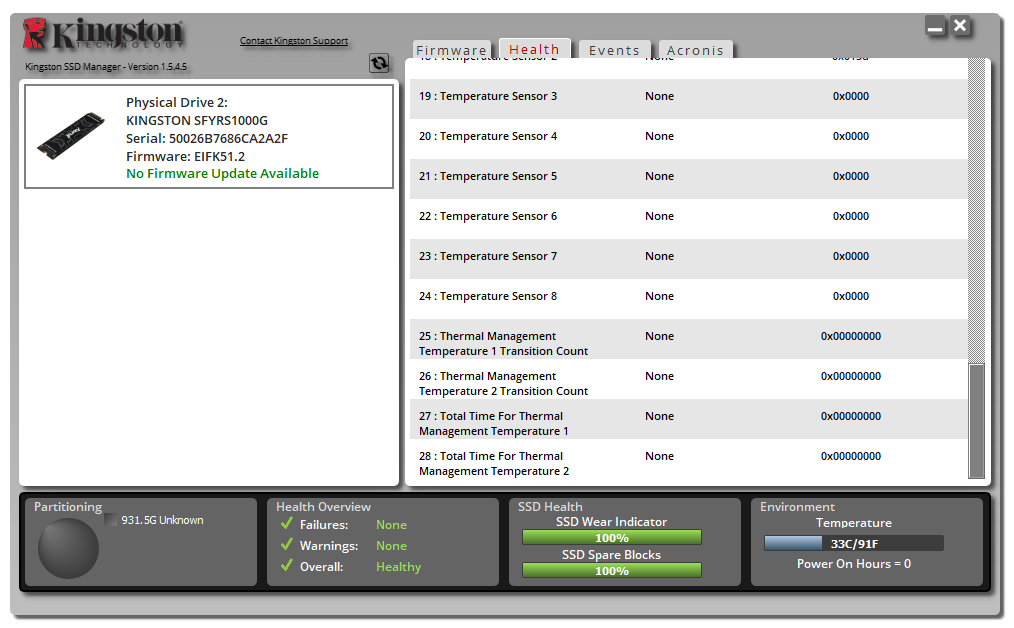The width and height of the screenshot is (1014, 628).
Task: Click 'None' status for Temperature Sensor 5
Action: [659, 177]
